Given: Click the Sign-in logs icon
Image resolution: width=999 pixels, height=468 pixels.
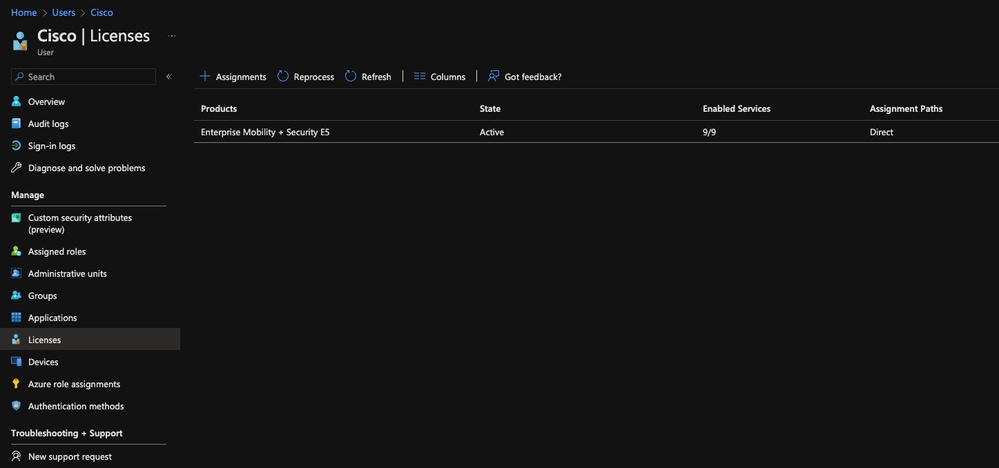Looking at the screenshot, I should pyautogui.click(x=16, y=146).
